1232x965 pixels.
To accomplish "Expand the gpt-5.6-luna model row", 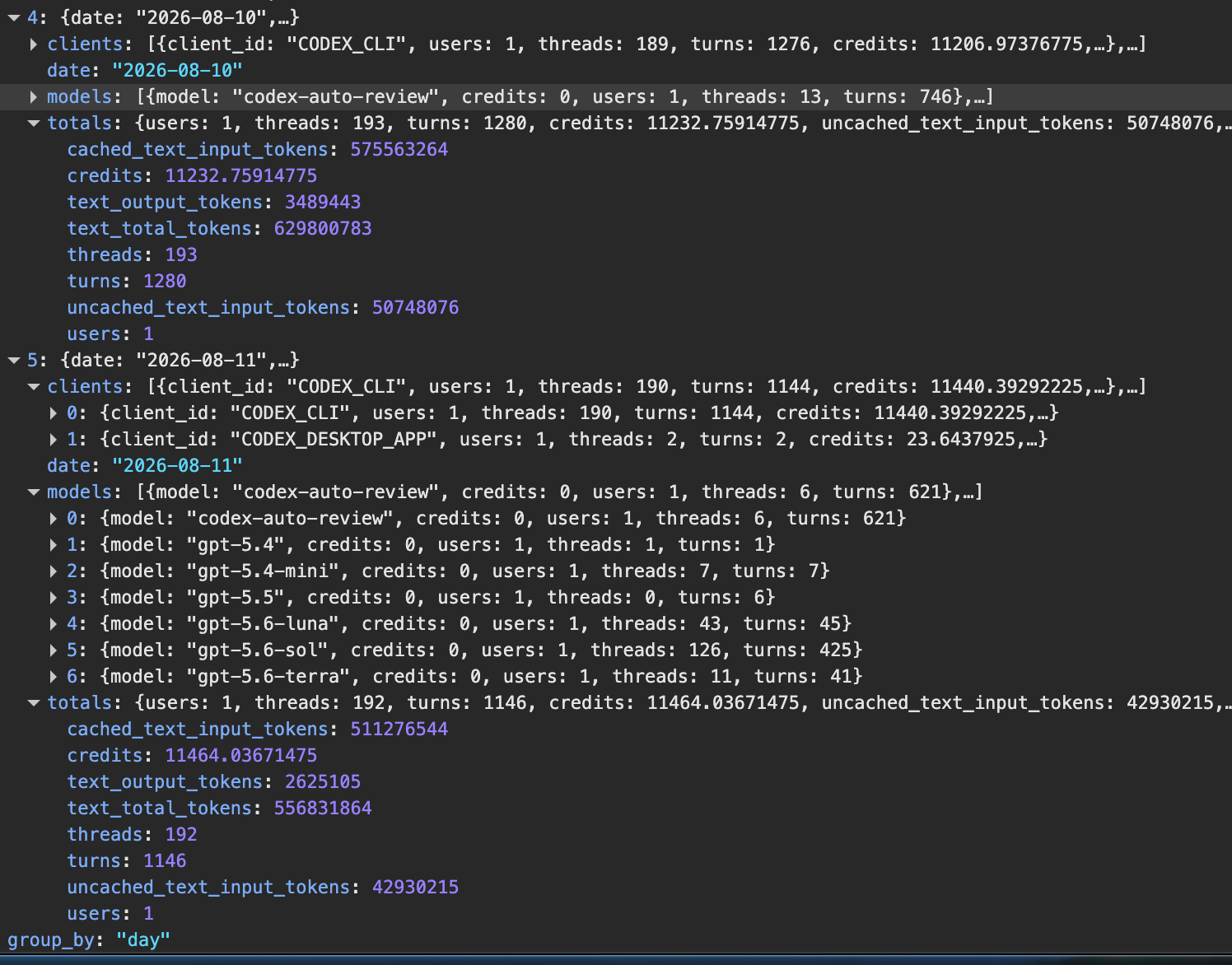I will tap(54, 623).
